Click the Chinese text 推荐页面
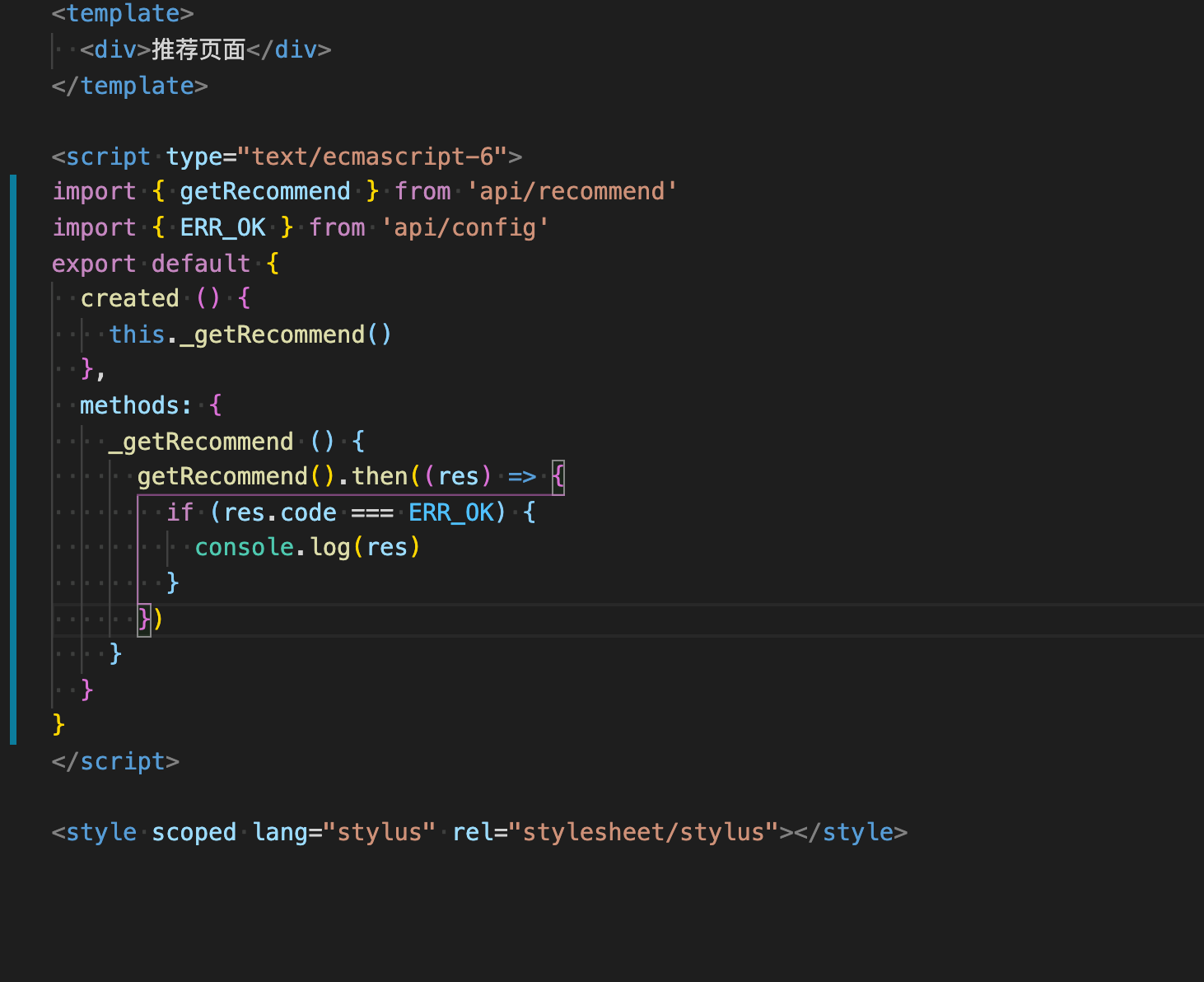This screenshot has height=982, width=1204. pyautogui.click(x=198, y=49)
